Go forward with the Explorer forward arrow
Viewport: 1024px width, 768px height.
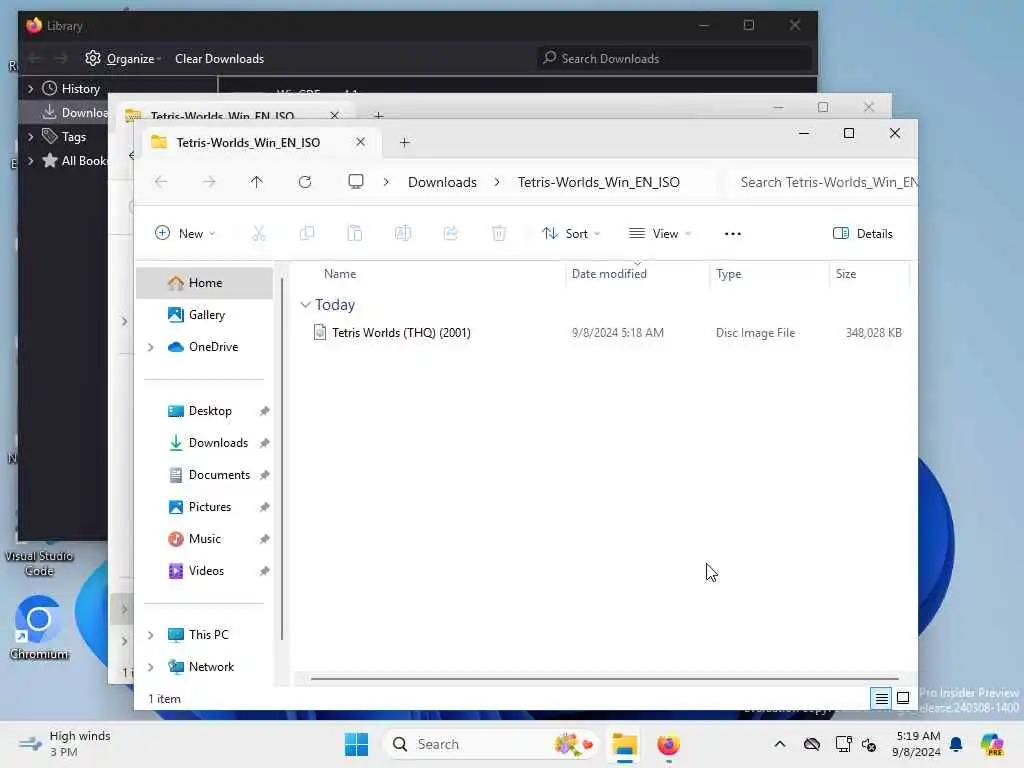click(x=209, y=182)
